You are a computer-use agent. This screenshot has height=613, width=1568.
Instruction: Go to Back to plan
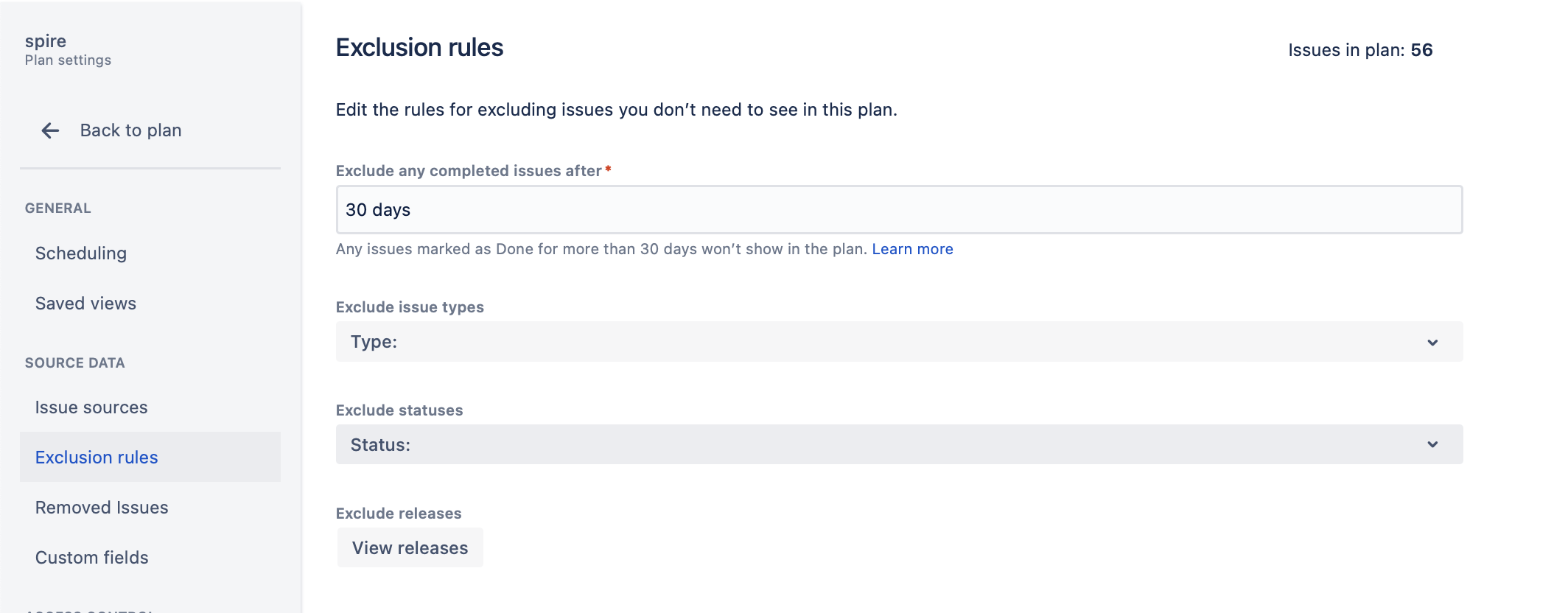tap(130, 130)
